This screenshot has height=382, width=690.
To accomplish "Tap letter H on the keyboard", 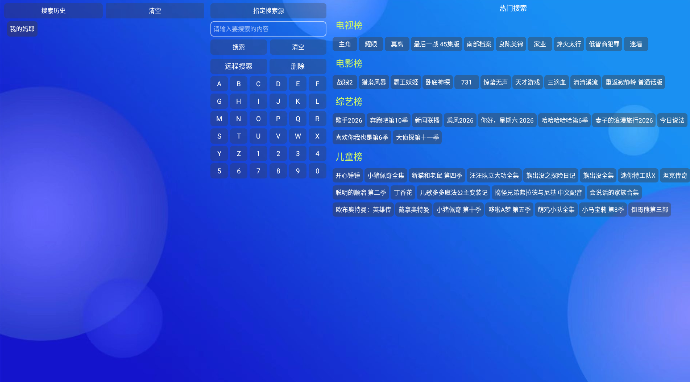I will pyautogui.click(x=239, y=101).
